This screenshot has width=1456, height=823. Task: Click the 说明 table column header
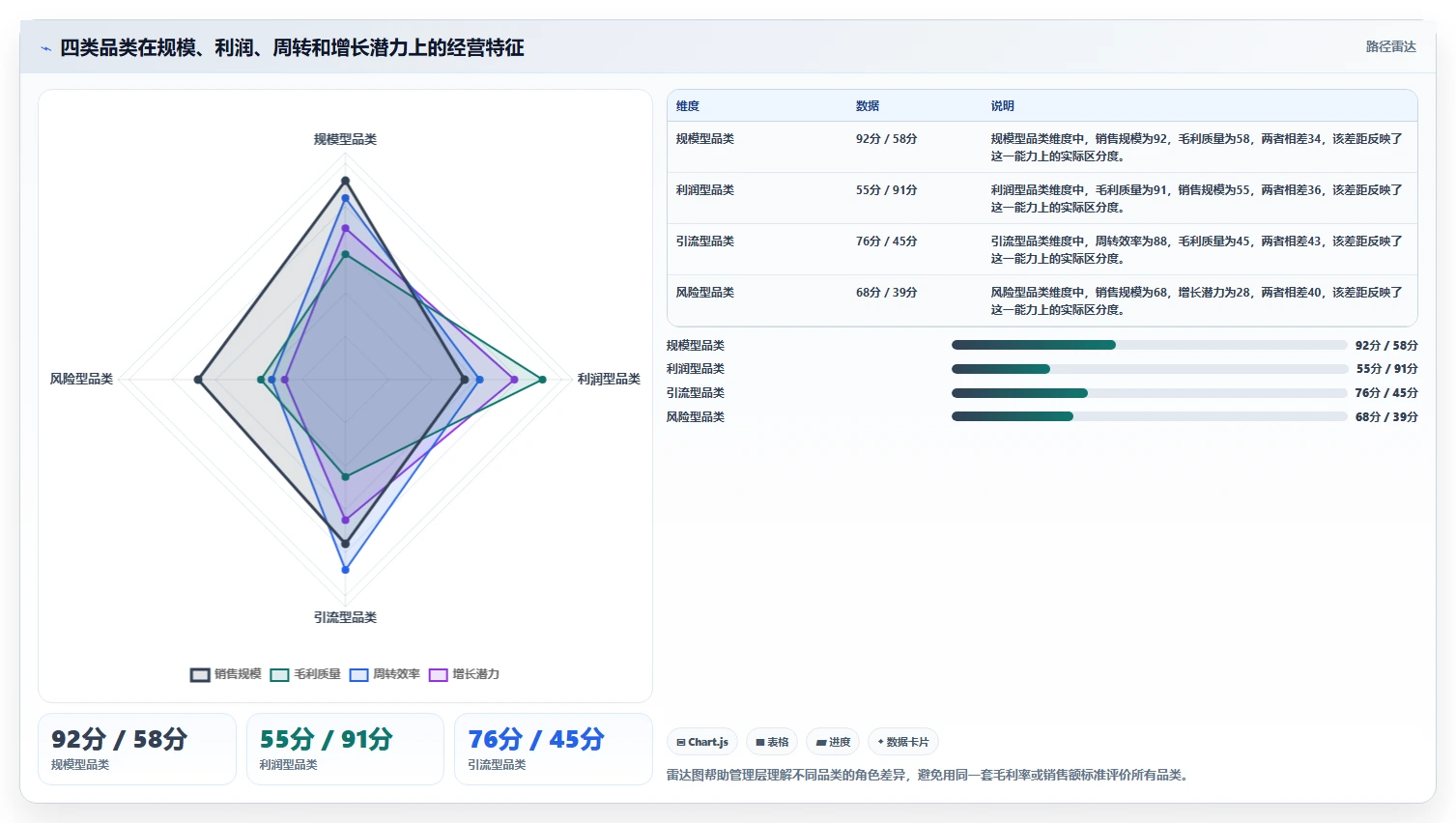tap(1002, 106)
